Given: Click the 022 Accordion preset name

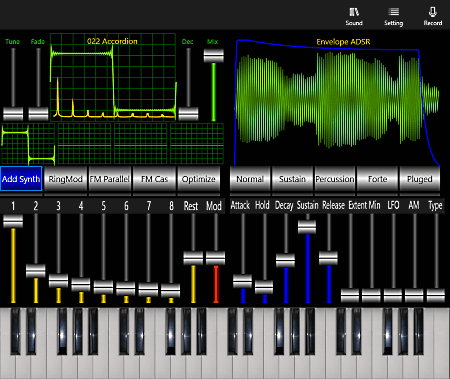Looking at the screenshot, I should 112,41.
